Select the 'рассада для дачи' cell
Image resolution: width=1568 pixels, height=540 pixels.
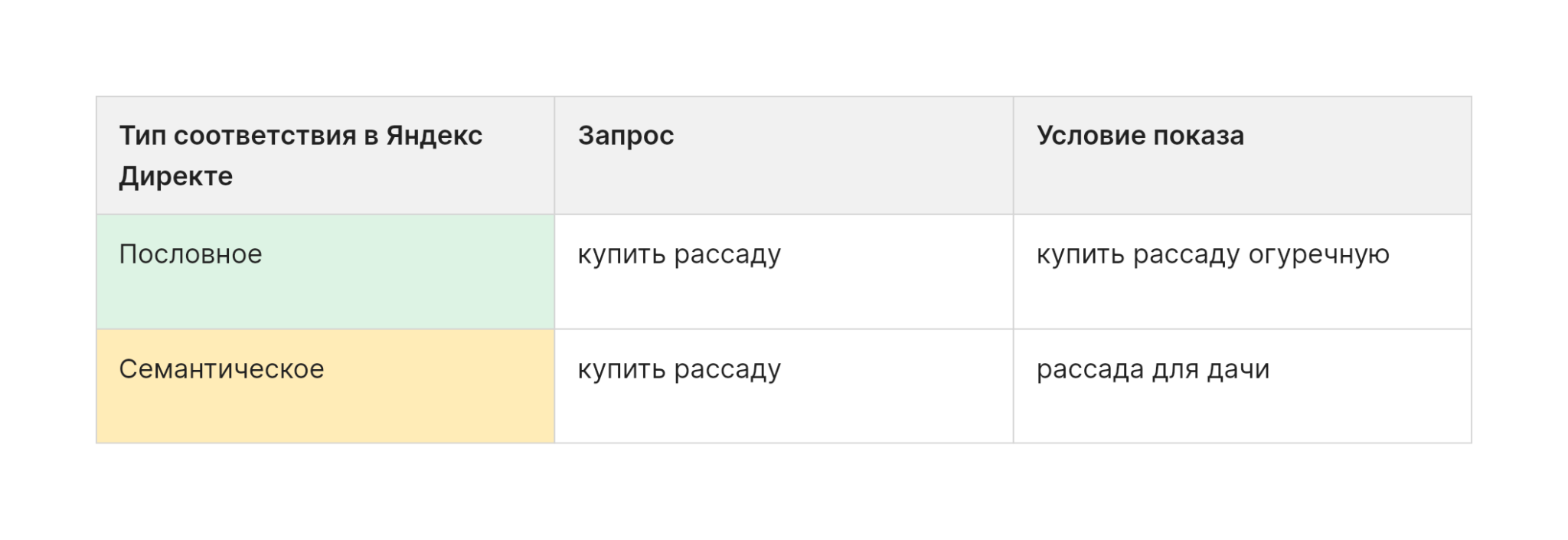point(1242,386)
